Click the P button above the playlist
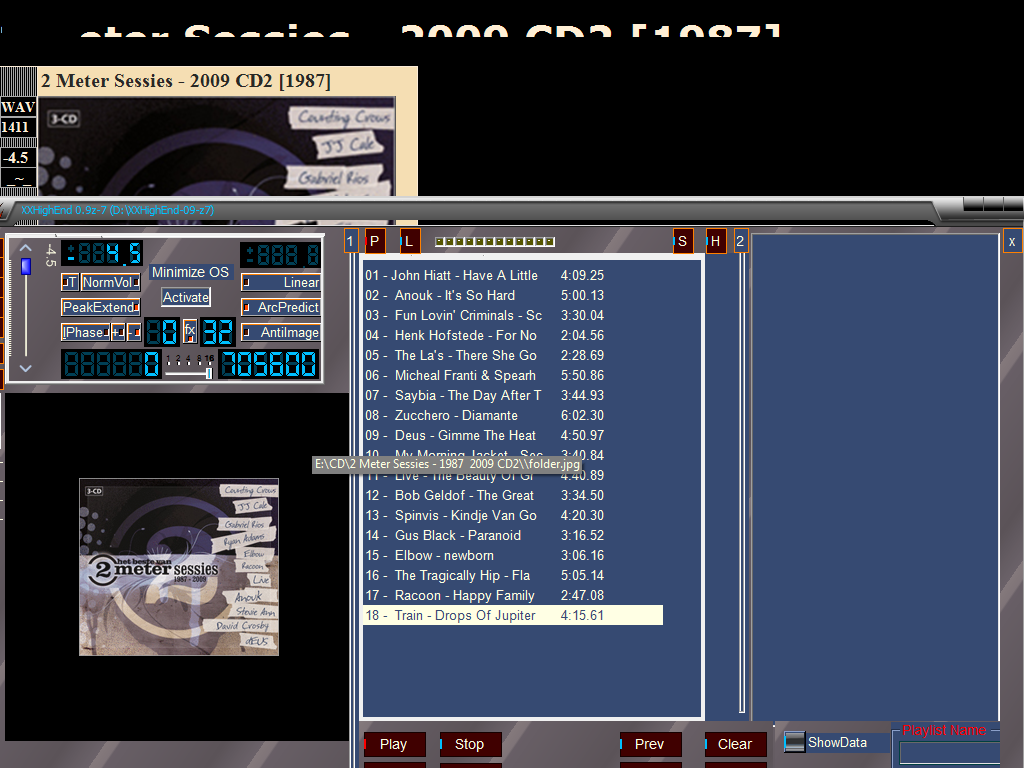This screenshot has width=1024, height=768. pyautogui.click(x=375, y=241)
